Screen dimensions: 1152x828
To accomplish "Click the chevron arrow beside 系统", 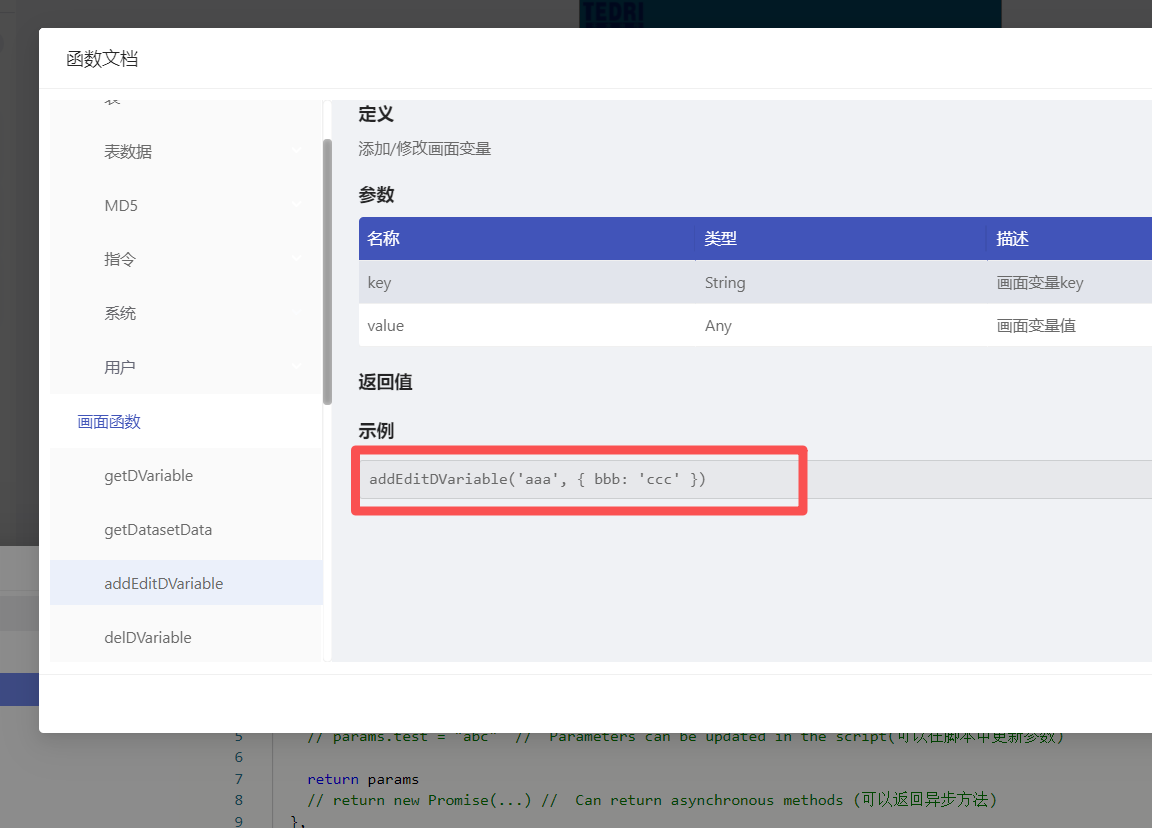I will (x=296, y=313).
